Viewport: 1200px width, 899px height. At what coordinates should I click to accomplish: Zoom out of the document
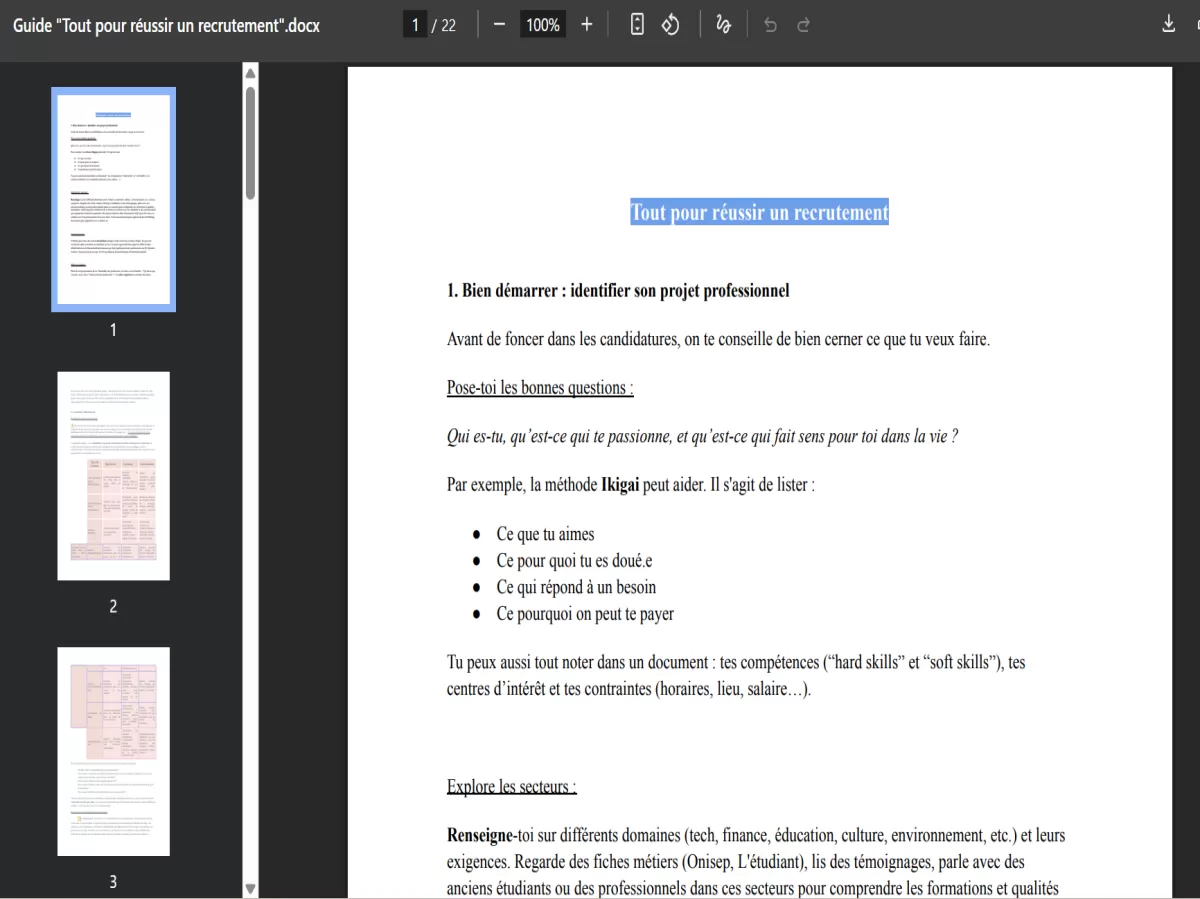point(499,24)
